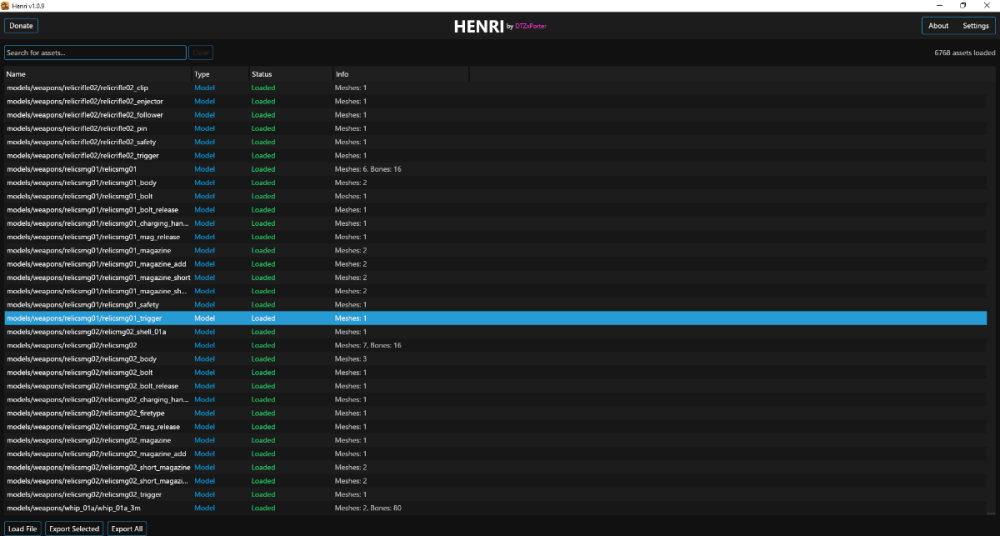Sort assets by Status column header
Viewport: 1000px width, 536px height.
(289, 74)
